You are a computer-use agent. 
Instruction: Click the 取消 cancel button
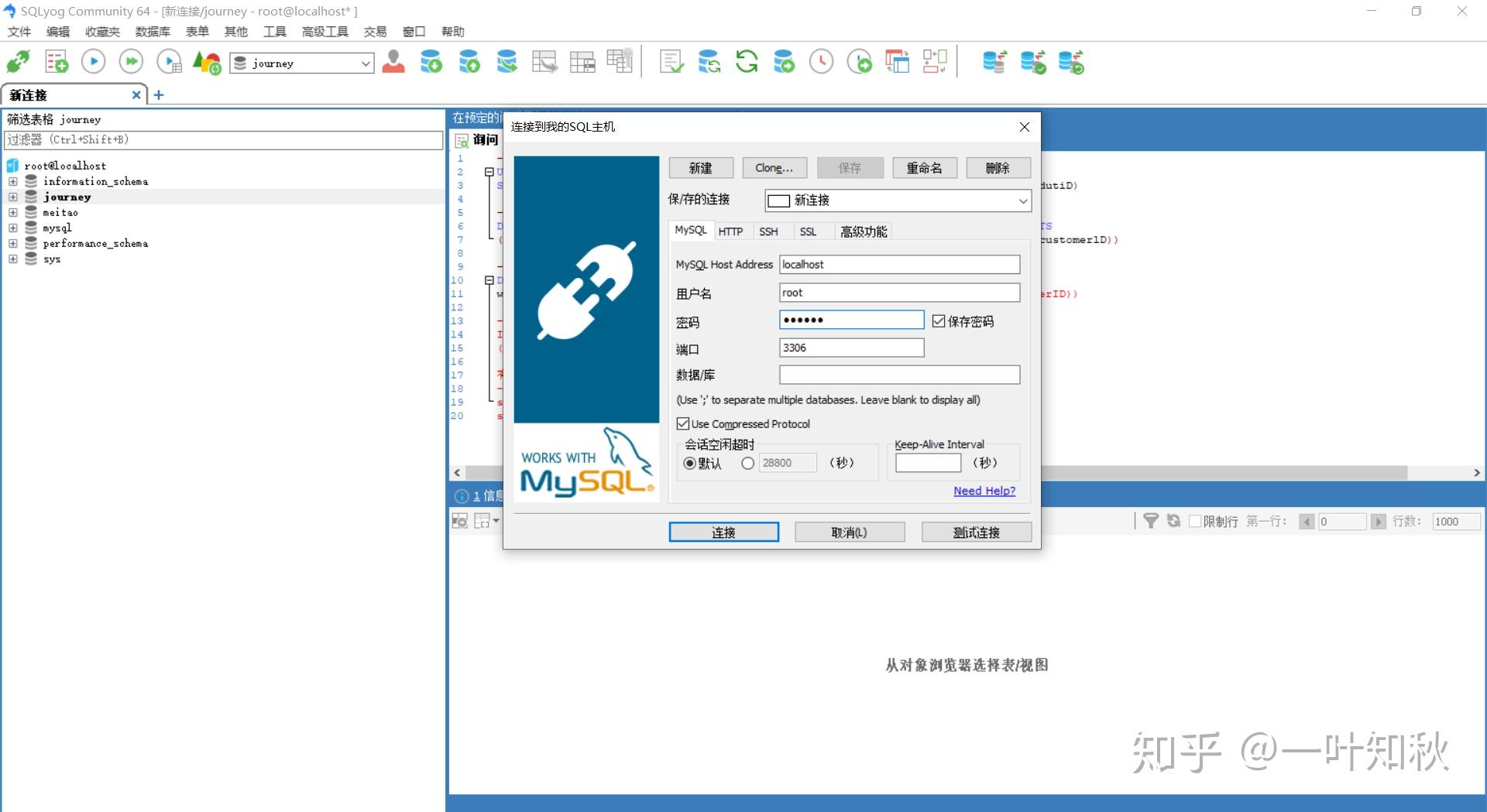850,532
